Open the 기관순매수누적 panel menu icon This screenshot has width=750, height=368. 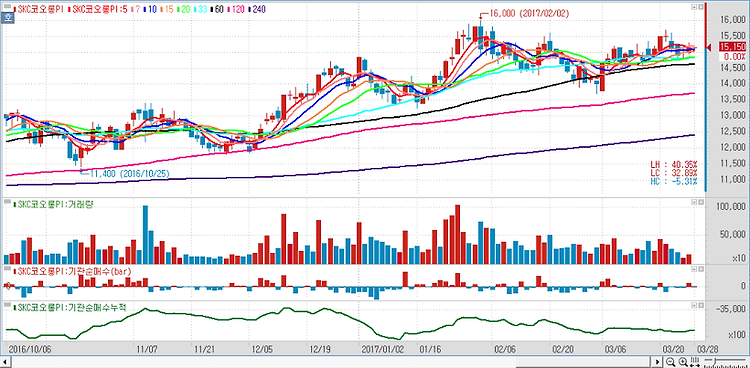(x=7, y=305)
